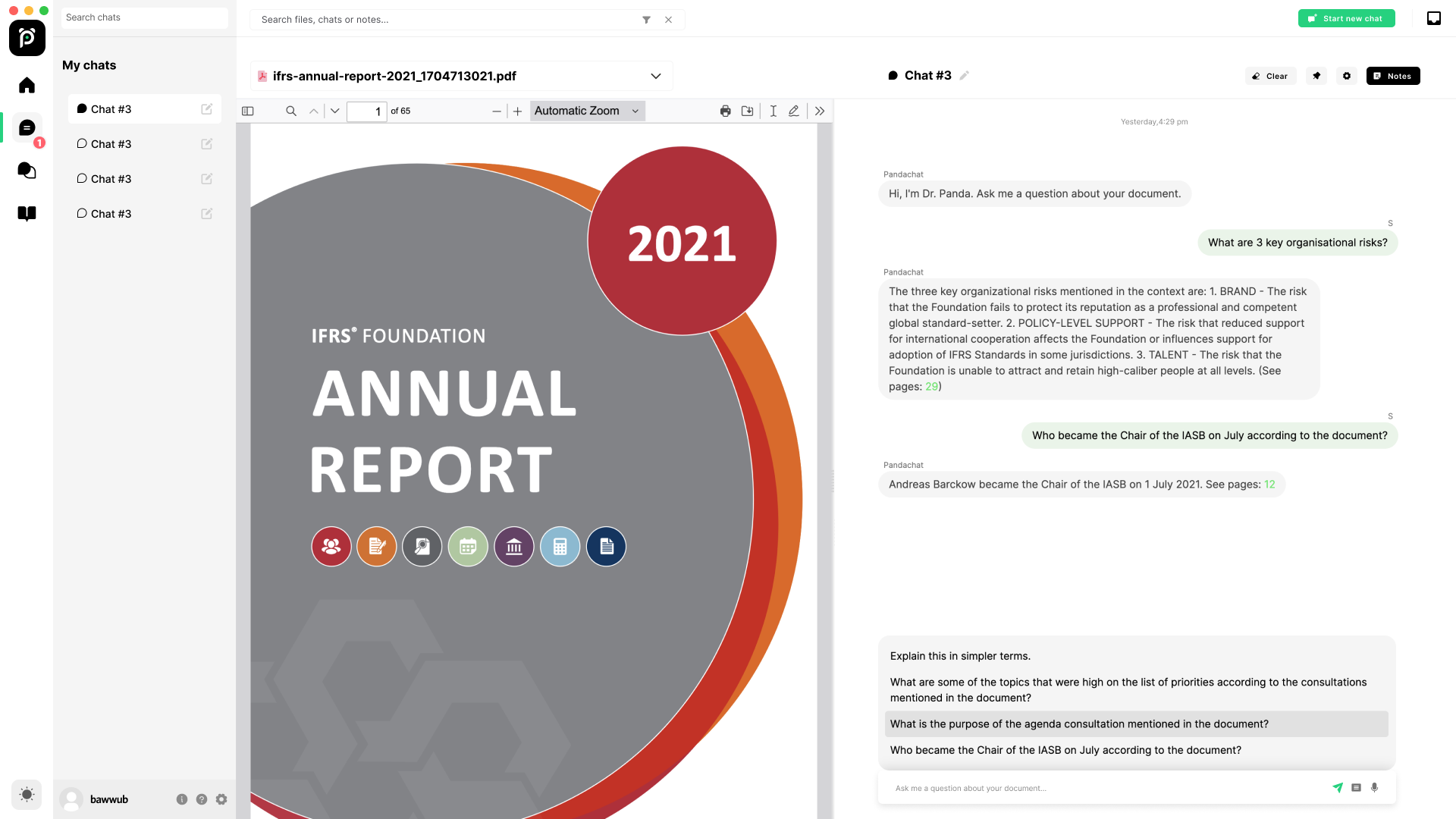Select the draw pencil tool
This screenshot has height=819, width=1456.
794,111
